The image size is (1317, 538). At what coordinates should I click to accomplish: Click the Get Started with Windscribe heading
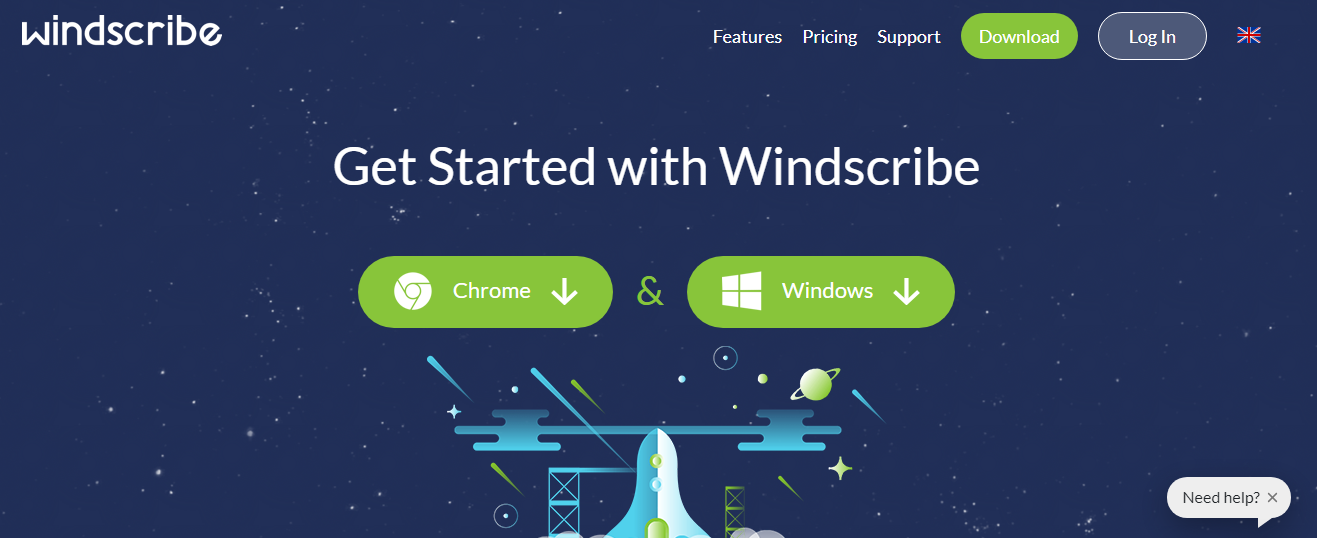point(656,167)
